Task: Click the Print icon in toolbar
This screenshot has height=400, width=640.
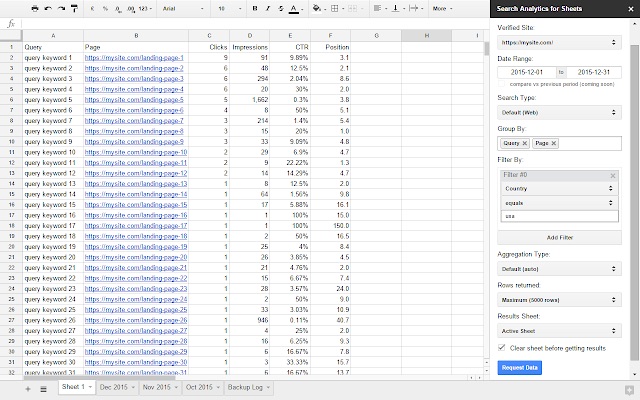Action: tap(35, 8)
